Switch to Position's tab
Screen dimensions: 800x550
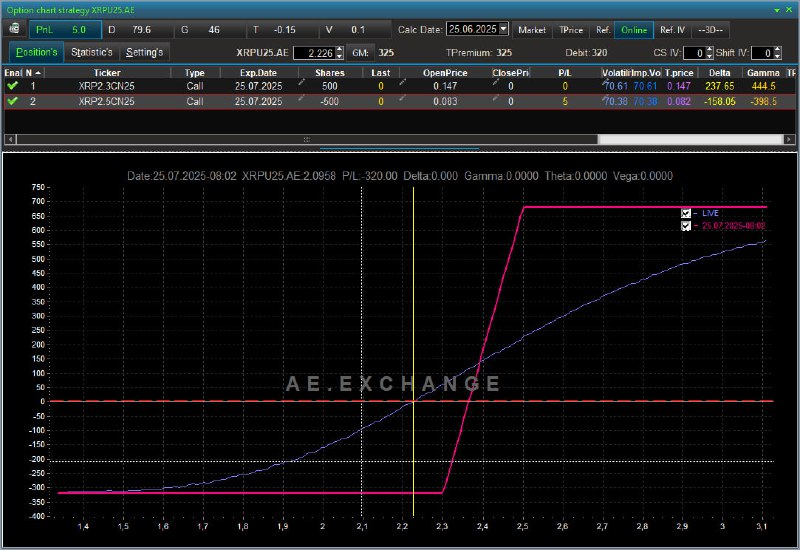36,52
